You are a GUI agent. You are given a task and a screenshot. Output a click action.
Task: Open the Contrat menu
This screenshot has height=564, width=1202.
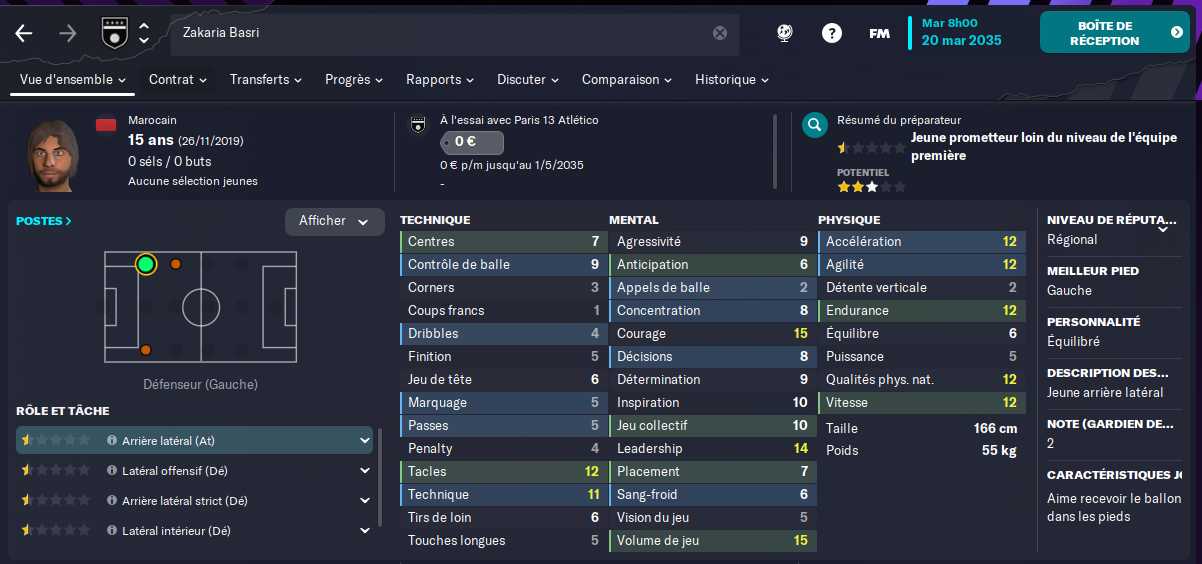pyautogui.click(x=177, y=79)
